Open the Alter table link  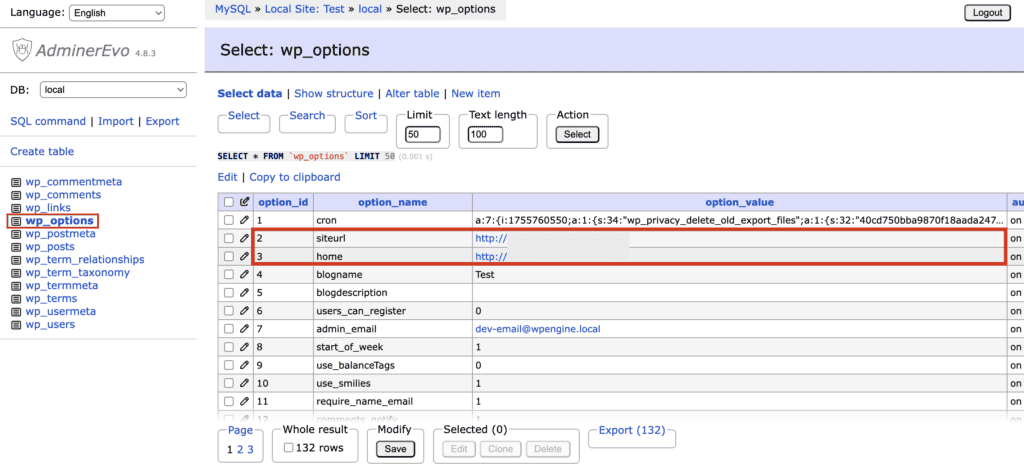coord(412,94)
